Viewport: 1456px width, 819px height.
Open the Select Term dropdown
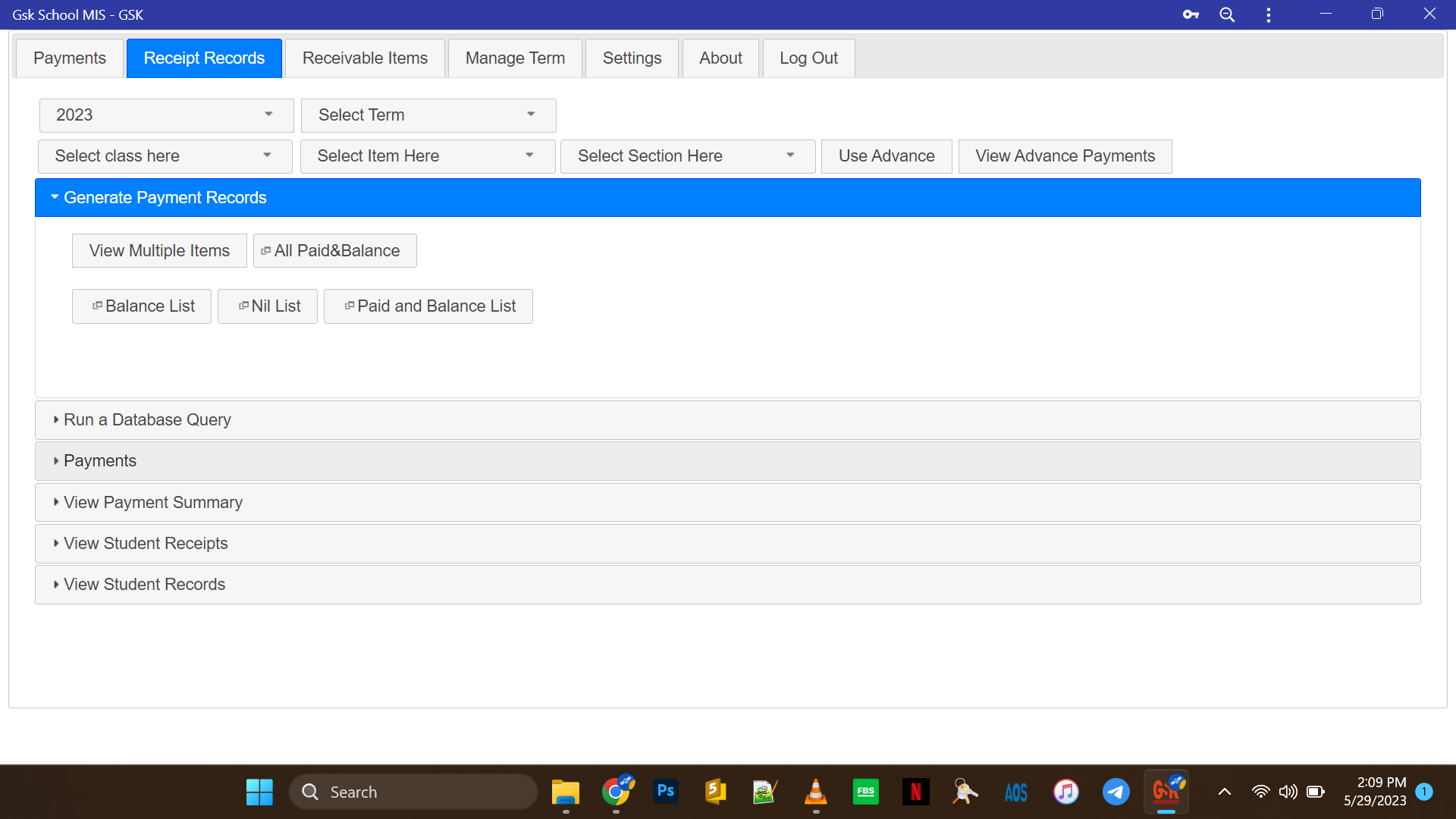click(x=428, y=115)
